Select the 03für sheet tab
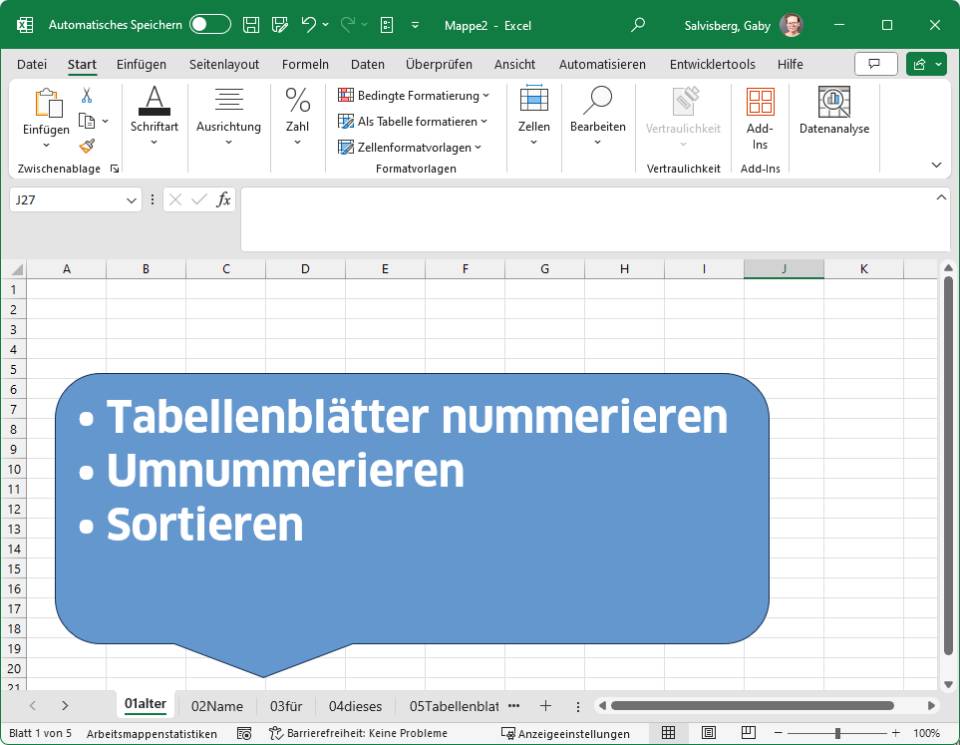 click(x=286, y=705)
